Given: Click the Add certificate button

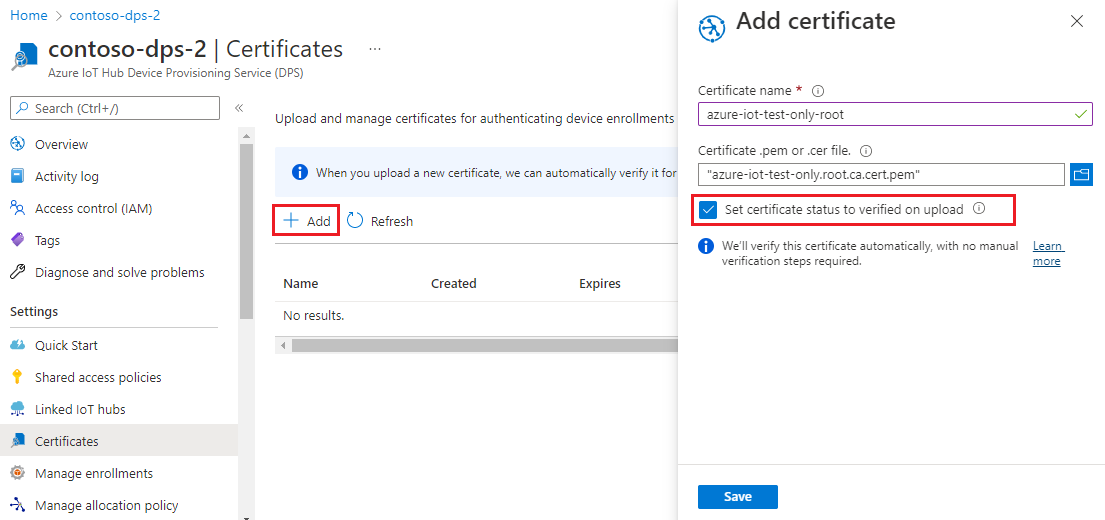Looking at the screenshot, I should (307, 221).
